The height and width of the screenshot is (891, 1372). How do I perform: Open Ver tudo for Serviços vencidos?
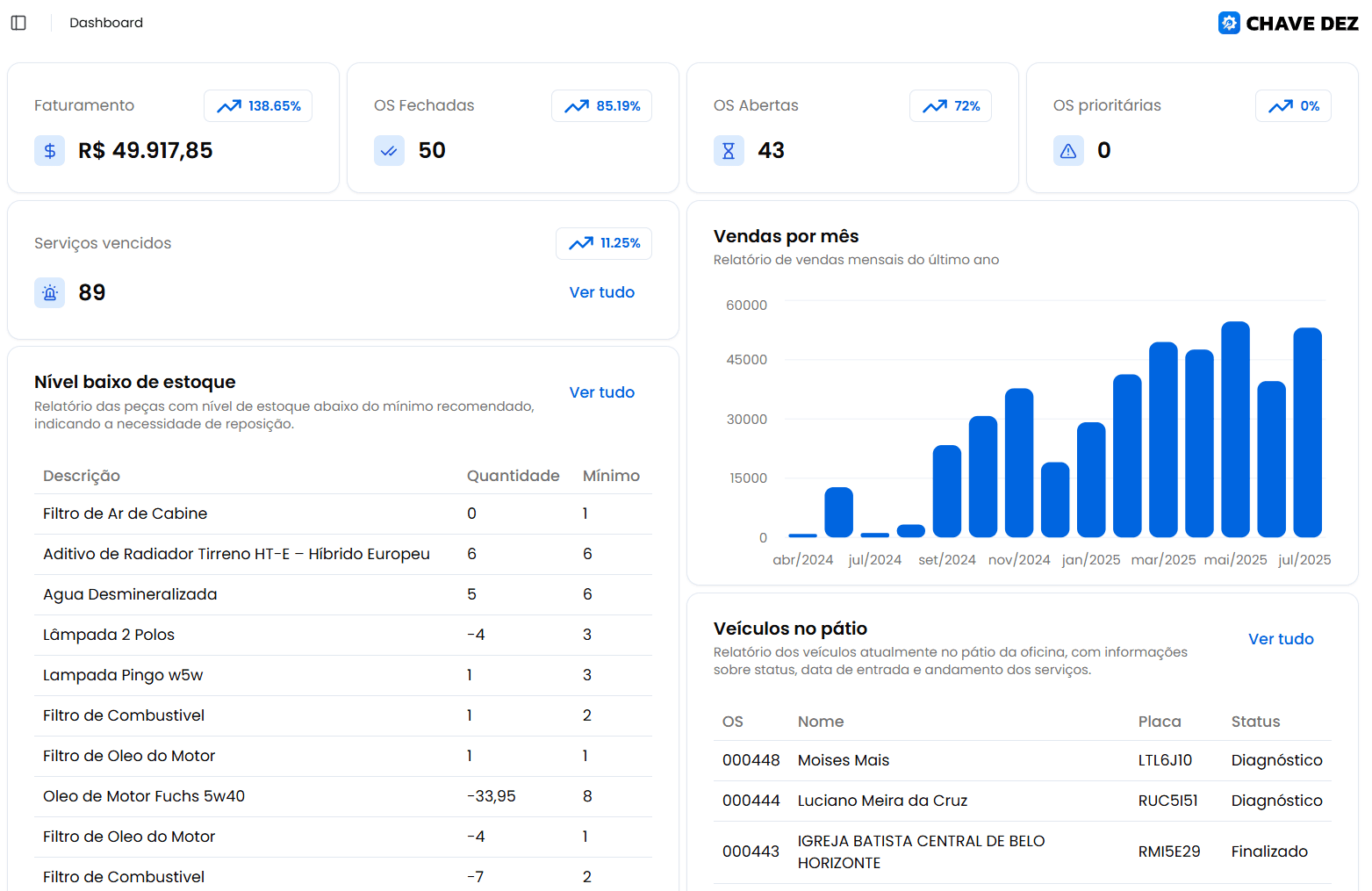tap(601, 292)
